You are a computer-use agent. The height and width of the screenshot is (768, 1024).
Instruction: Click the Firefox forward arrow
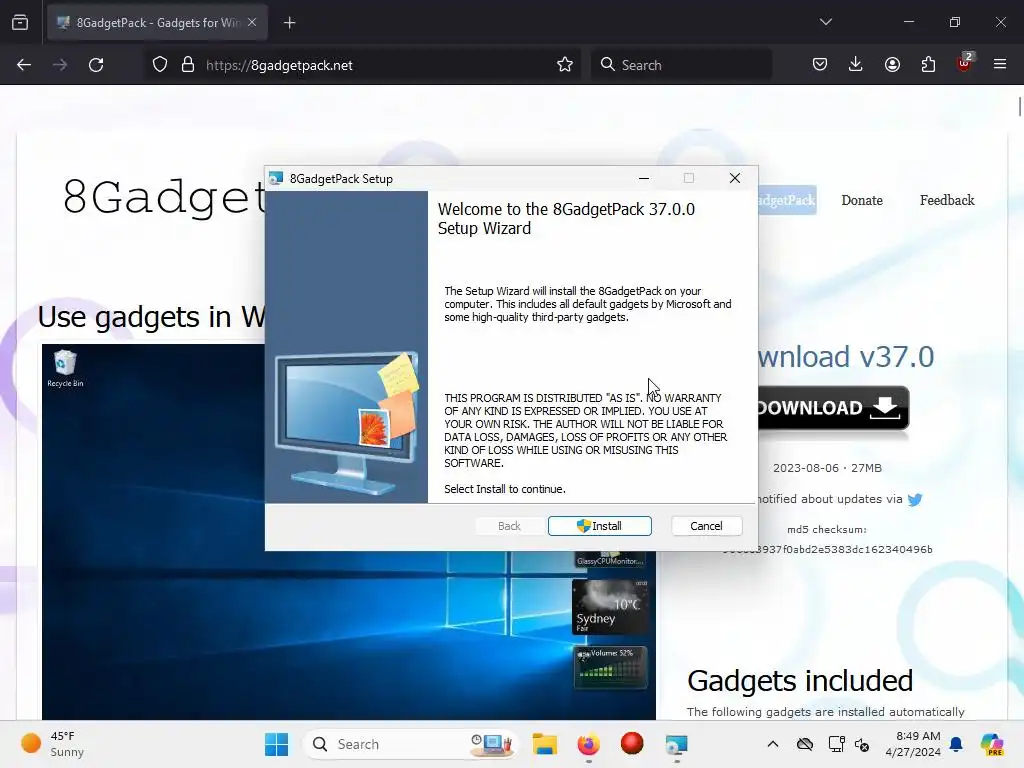[60, 65]
